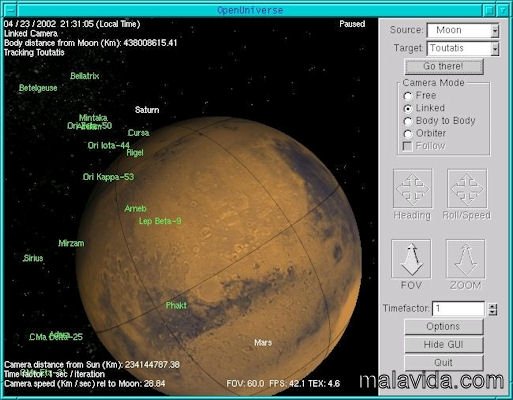Viewport: 513px width, 400px height.
Task: Click the Ori Kappa-53 star label
Action: (x=108, y=177)
